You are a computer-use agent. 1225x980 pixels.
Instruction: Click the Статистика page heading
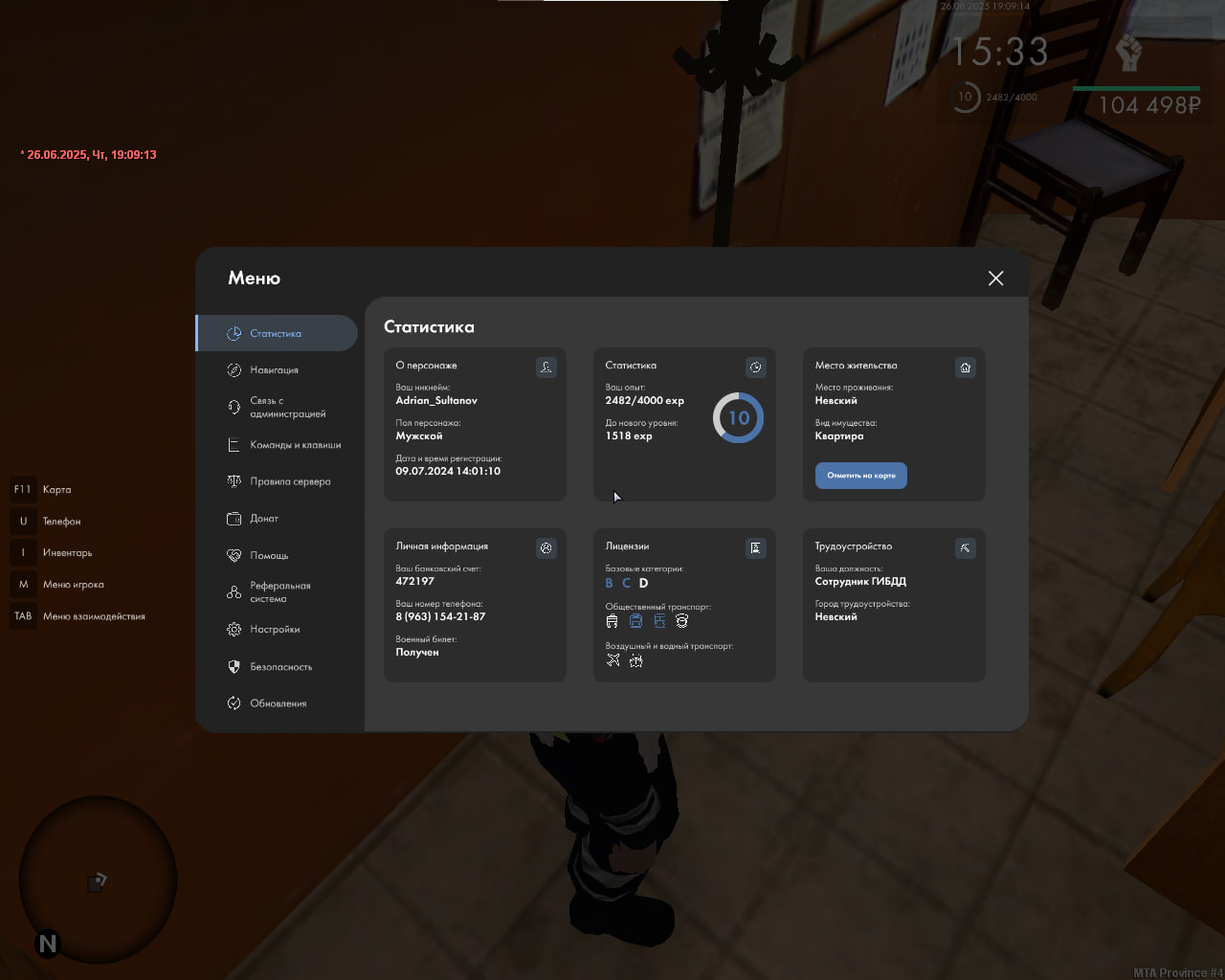pyautogui.click(x=429, y=326)
